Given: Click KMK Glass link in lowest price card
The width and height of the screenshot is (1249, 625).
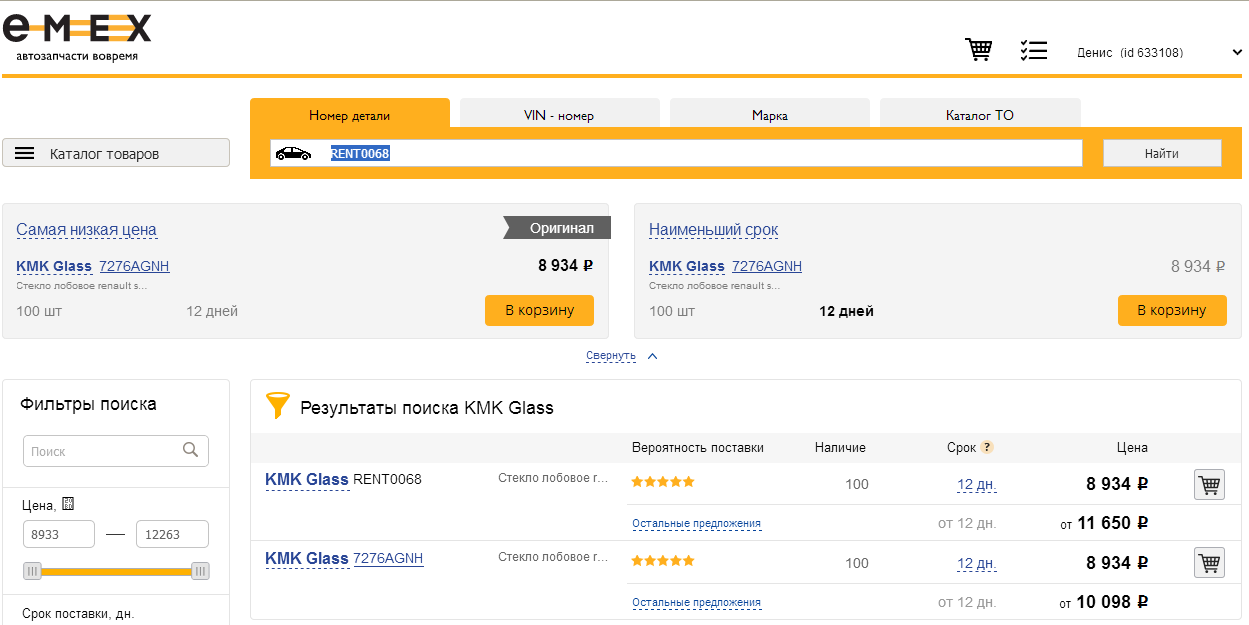Looking at the screenshot, I should point(54,266).
